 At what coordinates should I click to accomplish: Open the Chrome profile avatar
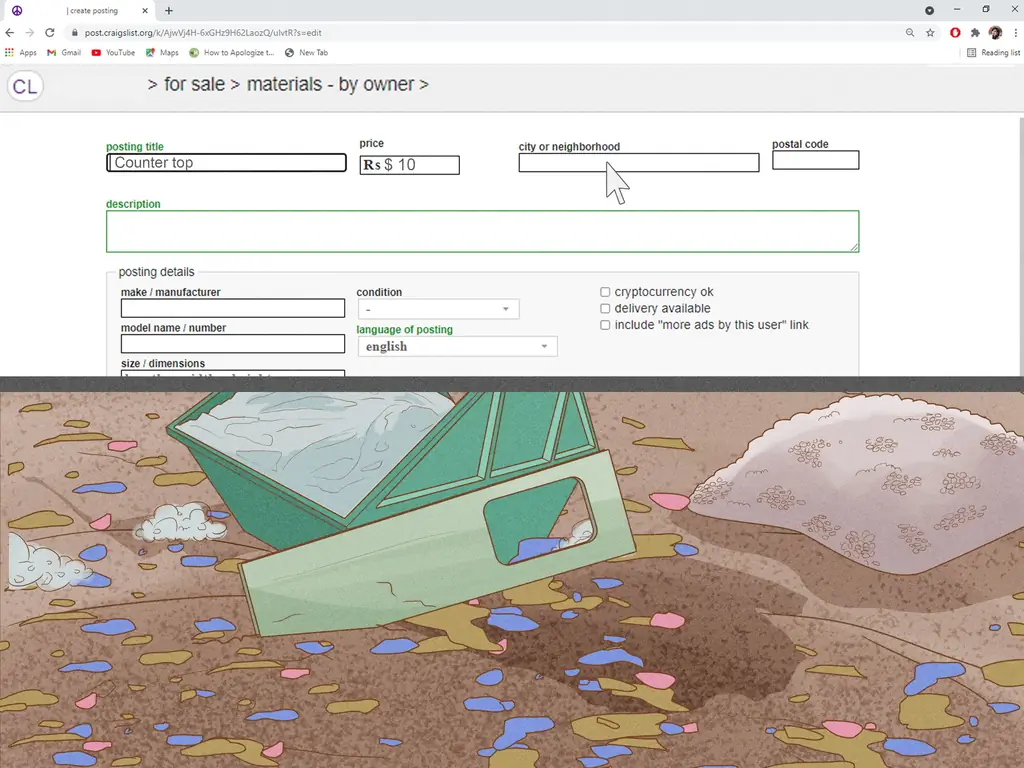(x=995, y=33)
